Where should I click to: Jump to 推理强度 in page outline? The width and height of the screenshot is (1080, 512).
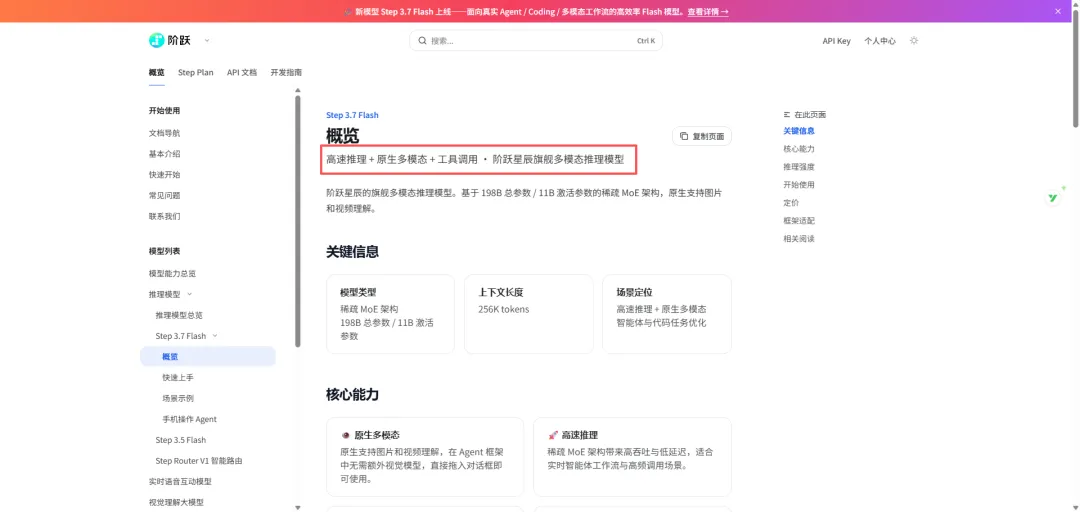(799, 167)
